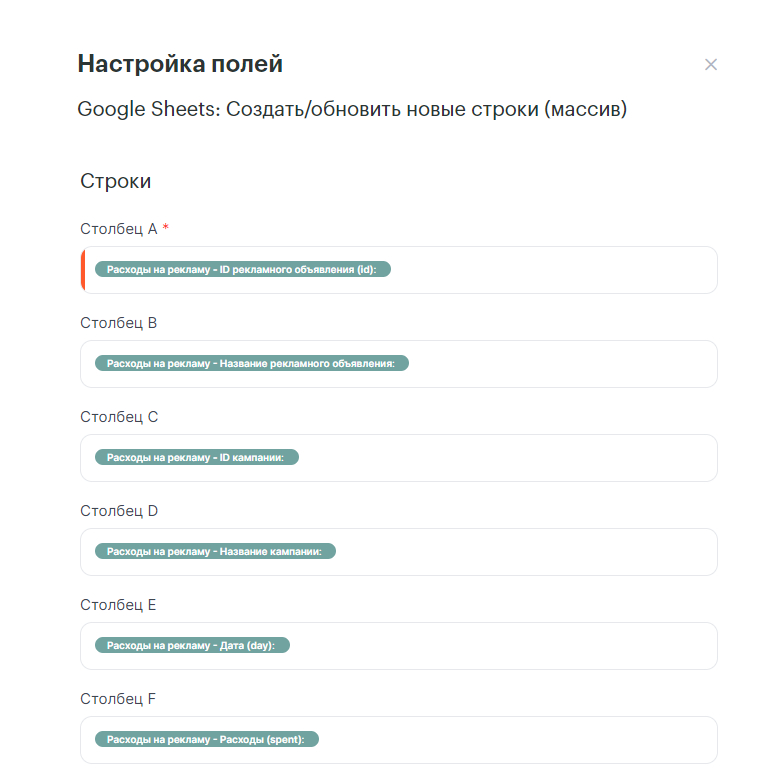Viewport: 780px width, 774px height.
Task: Click the Столбец F label text
Action: click(118, 699)
